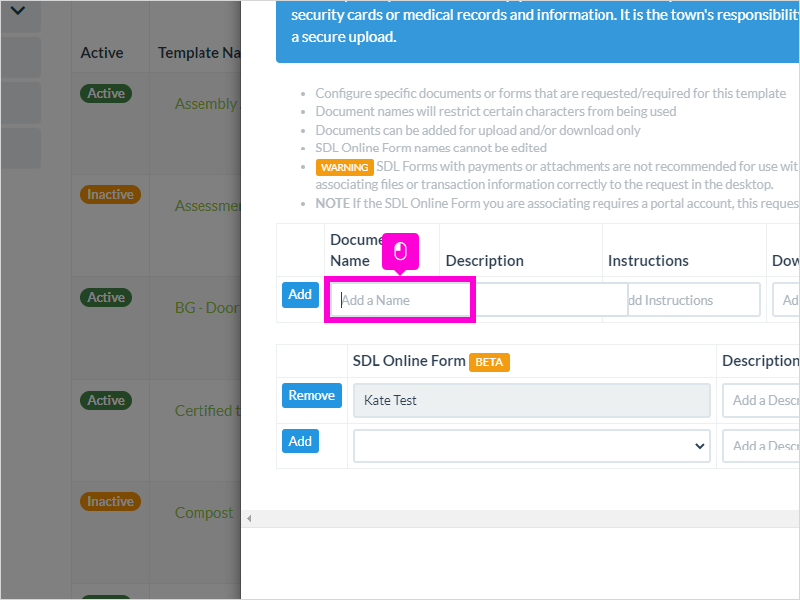Click description field beside Kate Test

pos(761,401)
